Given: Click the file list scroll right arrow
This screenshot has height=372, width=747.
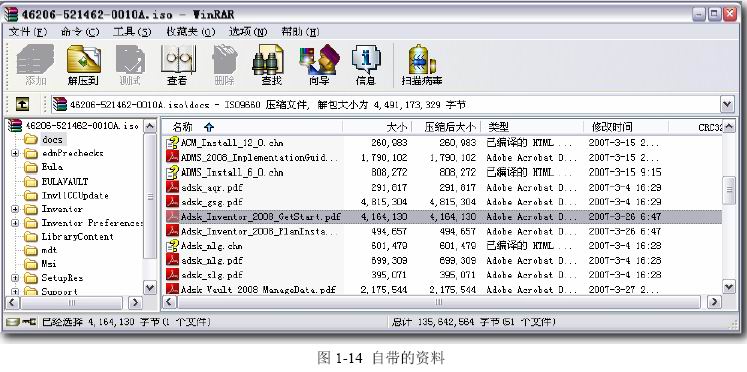Looking at the screenshot, I should (714, 302).
